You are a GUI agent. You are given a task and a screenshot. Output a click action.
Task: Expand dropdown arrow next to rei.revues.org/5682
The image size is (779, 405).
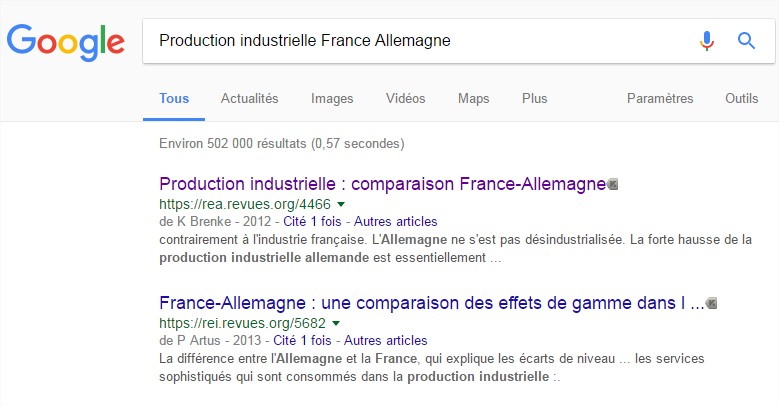coord(336,324)
